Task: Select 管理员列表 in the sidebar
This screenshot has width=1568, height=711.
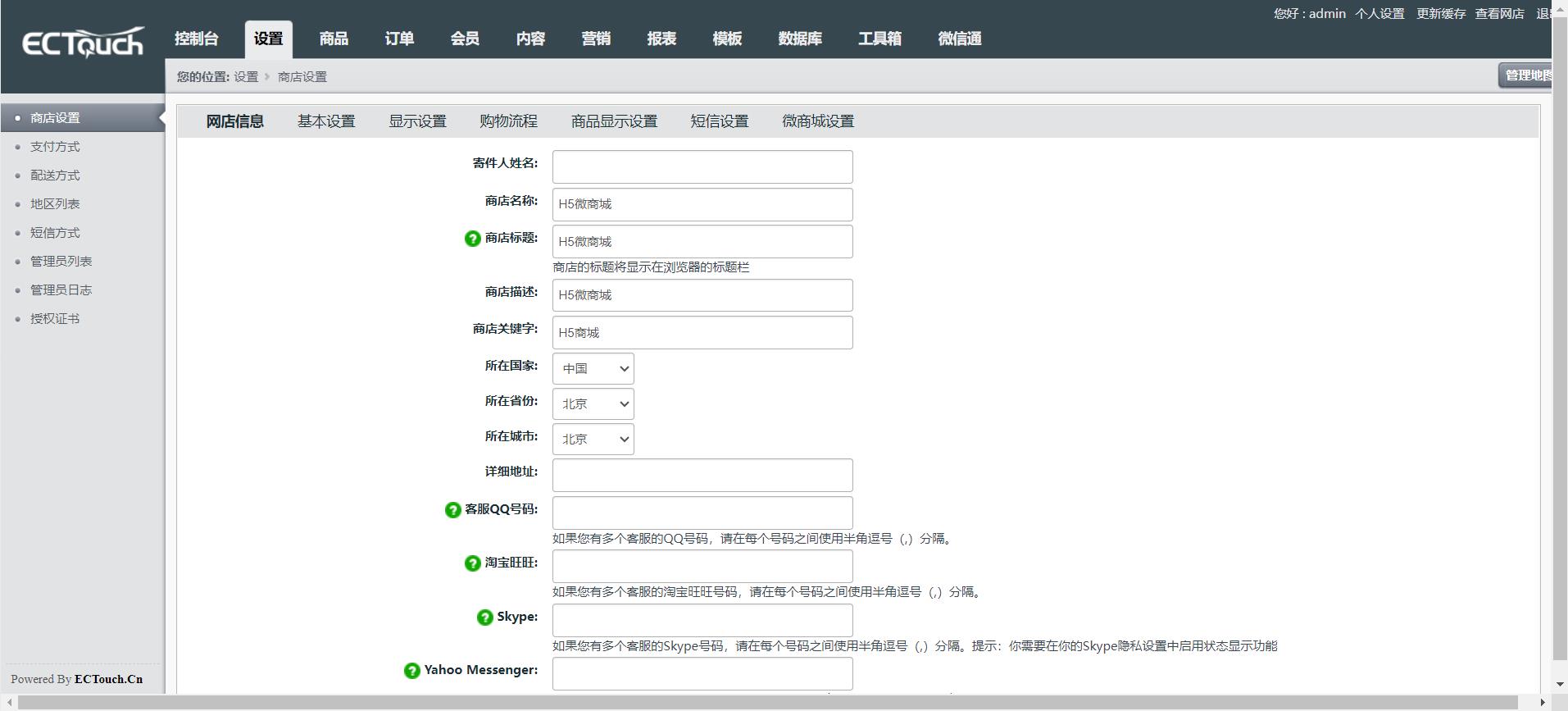Action: point(61,262)
